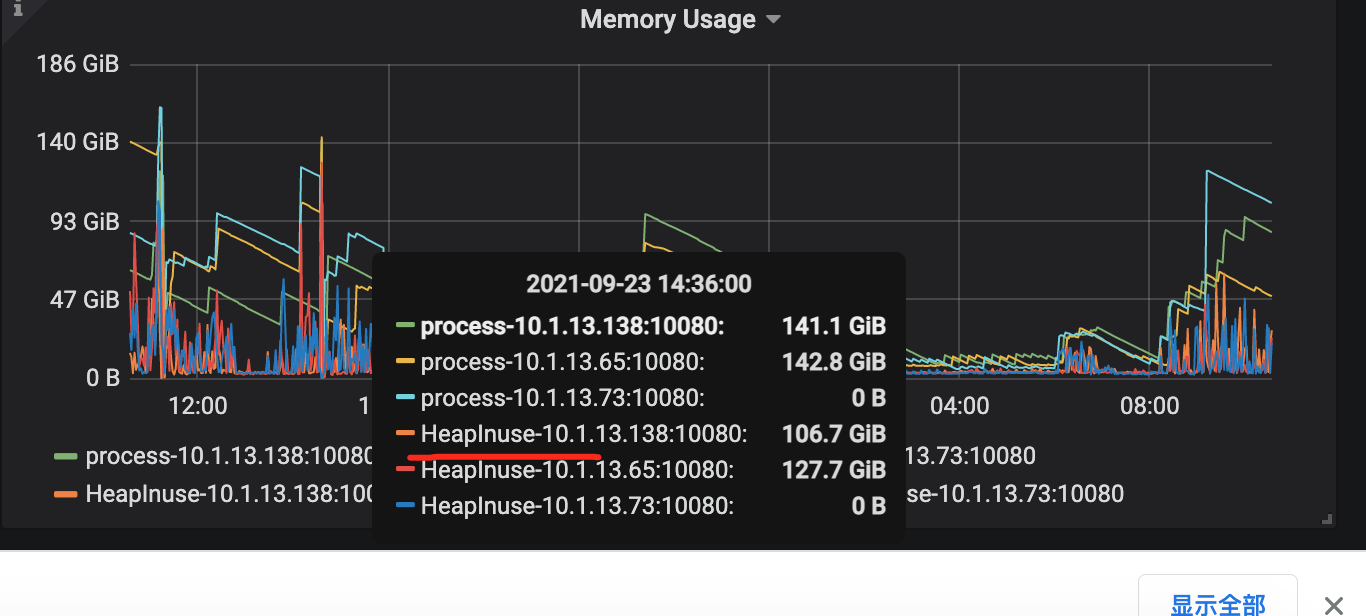Click yellow marker for process-10.1.13.65 in tooltip
Screen dimensions: 1366x616
[405, 362]
